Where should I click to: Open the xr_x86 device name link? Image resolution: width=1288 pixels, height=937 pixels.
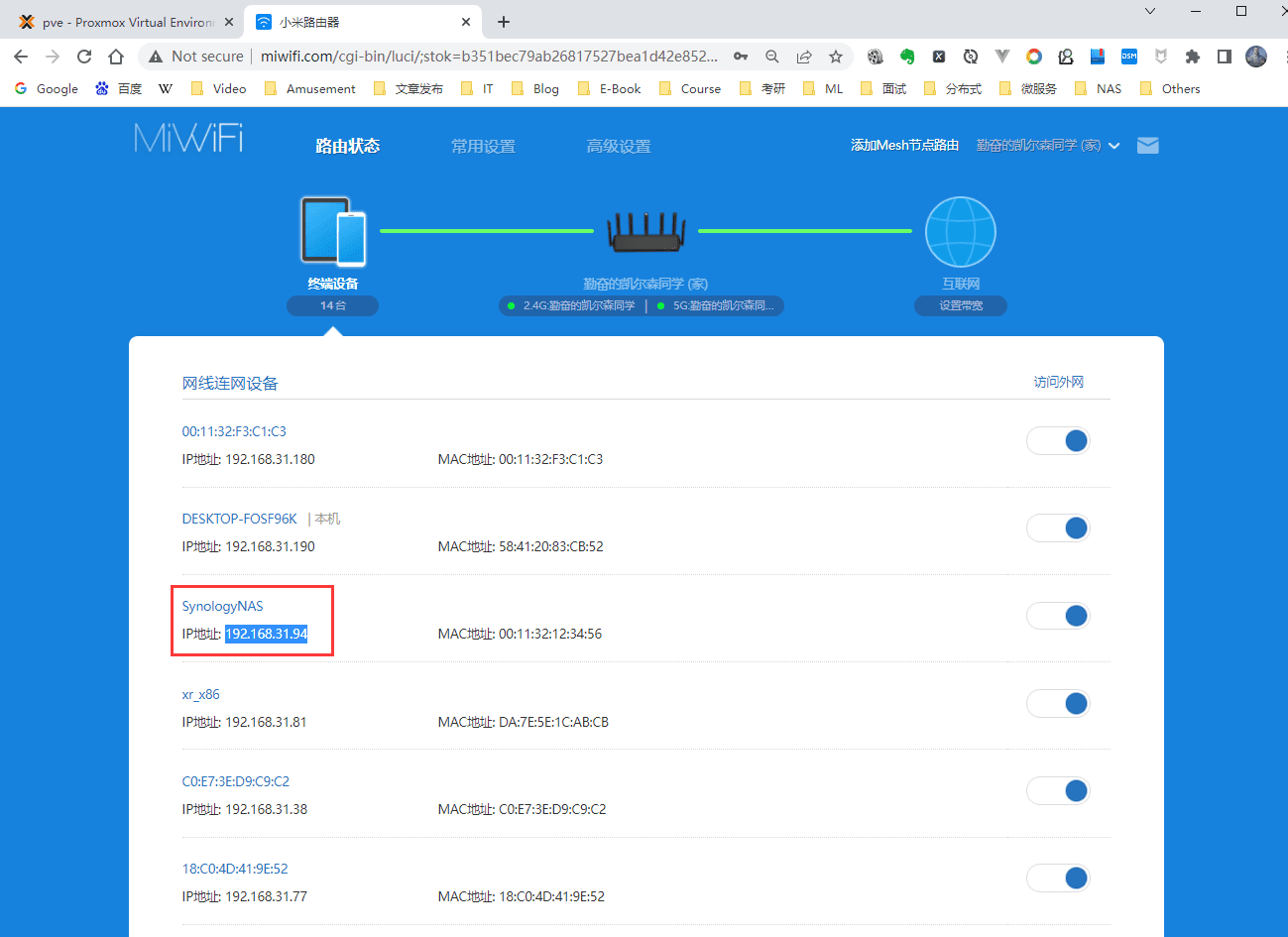200,694
